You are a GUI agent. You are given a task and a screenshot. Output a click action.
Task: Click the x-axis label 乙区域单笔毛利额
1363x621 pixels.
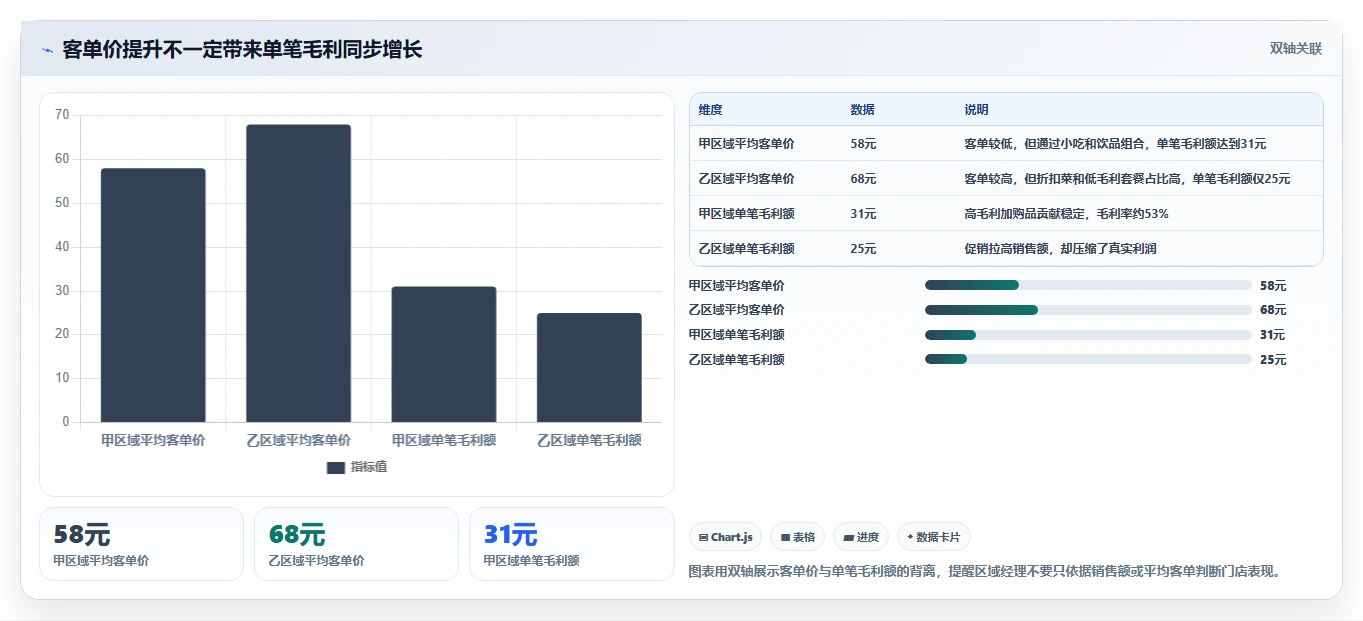tap(589, 440)
